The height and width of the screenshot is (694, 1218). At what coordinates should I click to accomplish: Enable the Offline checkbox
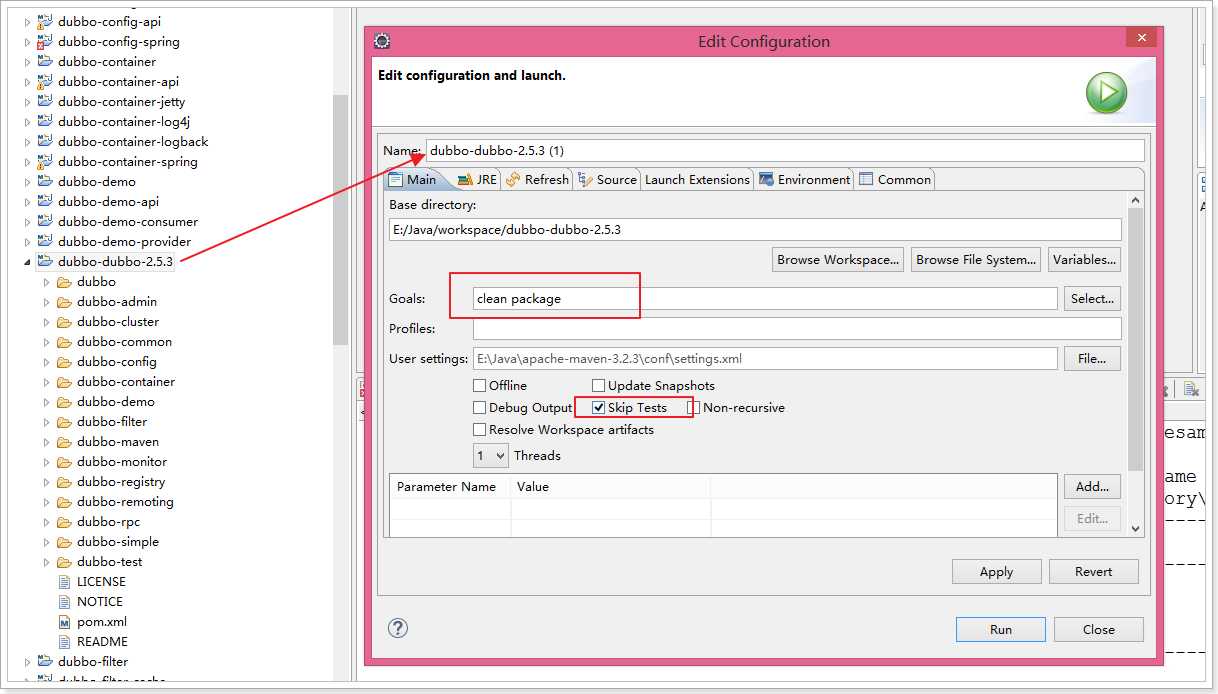[x=480, y=385]
